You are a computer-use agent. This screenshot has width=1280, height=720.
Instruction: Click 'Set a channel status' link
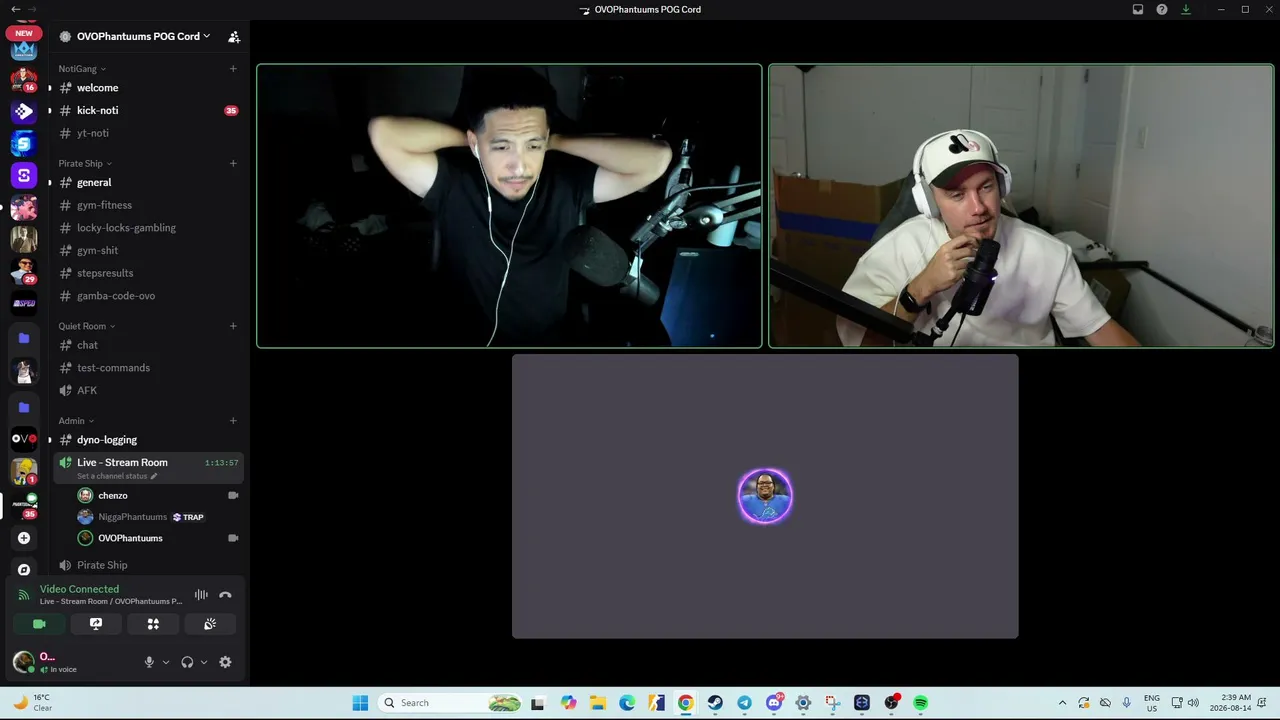click(117, 476)
